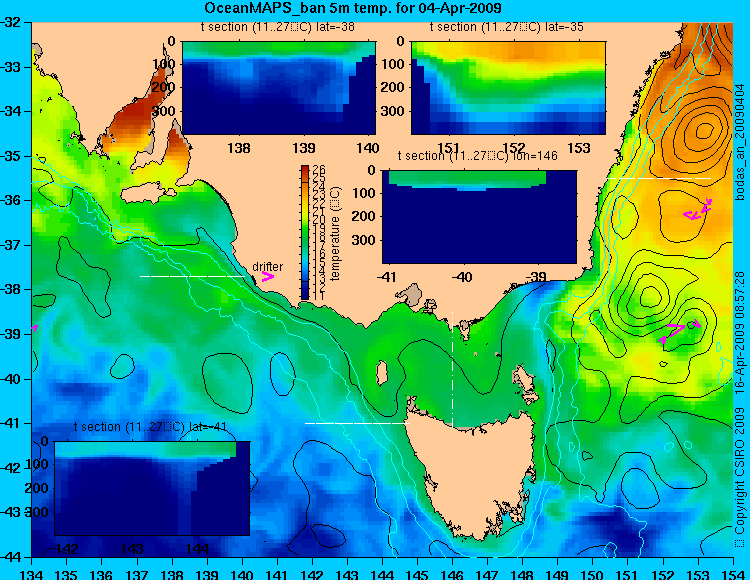Click the '139' tick under the lat=-38 section

pos(304,148)
